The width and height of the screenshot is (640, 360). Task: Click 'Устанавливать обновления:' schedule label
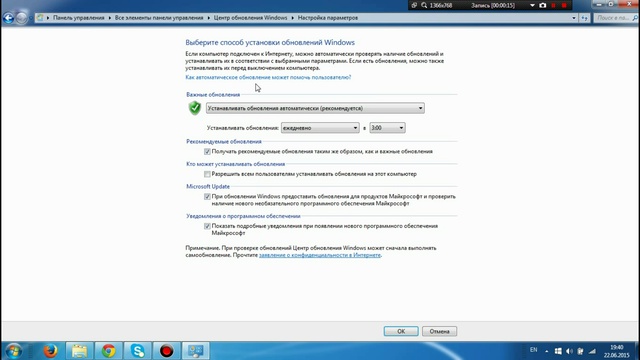point(242,128)
